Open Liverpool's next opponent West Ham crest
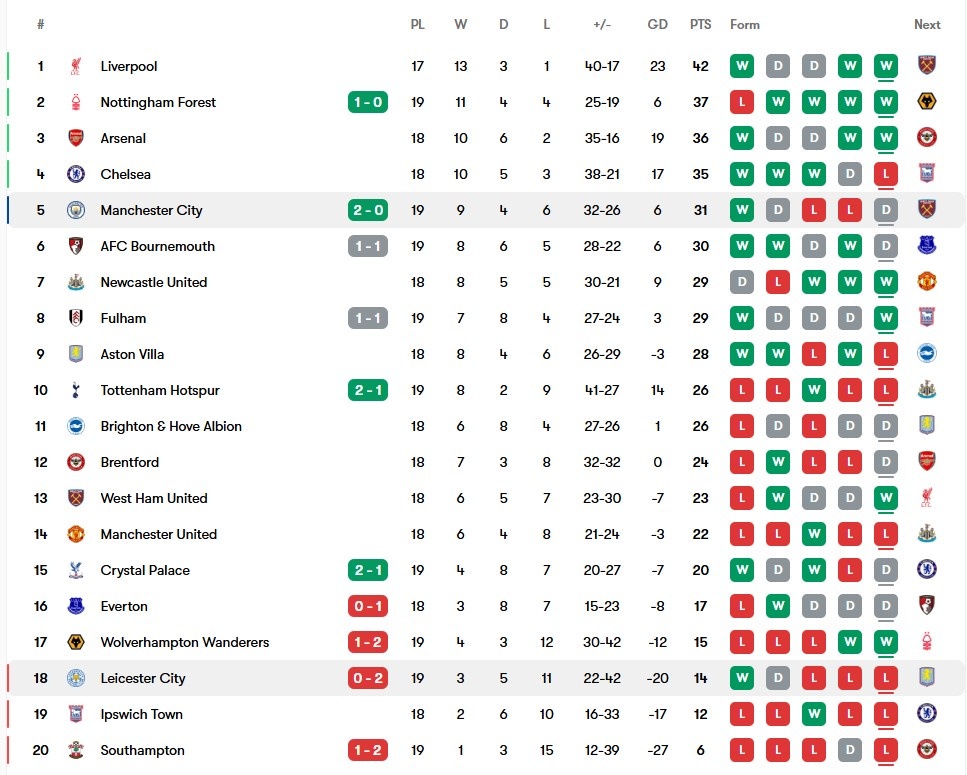This screenshot has width=967, height=775. pyautogui.click(x=927, y=65)
